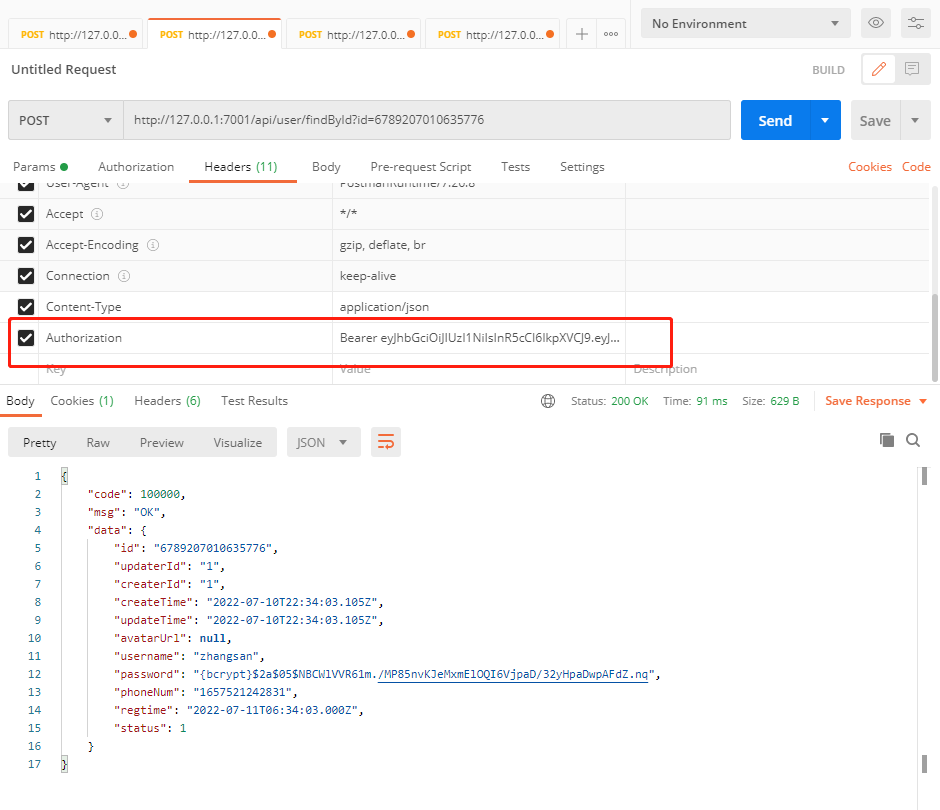Click the plus icon to add tab

[581, 34]
